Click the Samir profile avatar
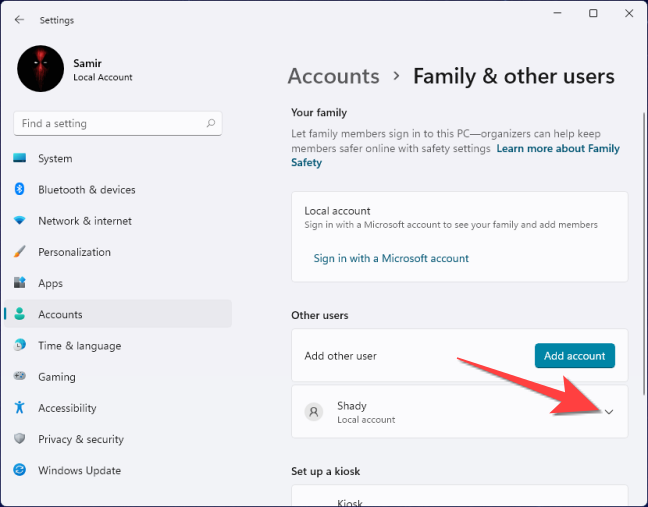648x507 pixels. (x=40, y=69)
